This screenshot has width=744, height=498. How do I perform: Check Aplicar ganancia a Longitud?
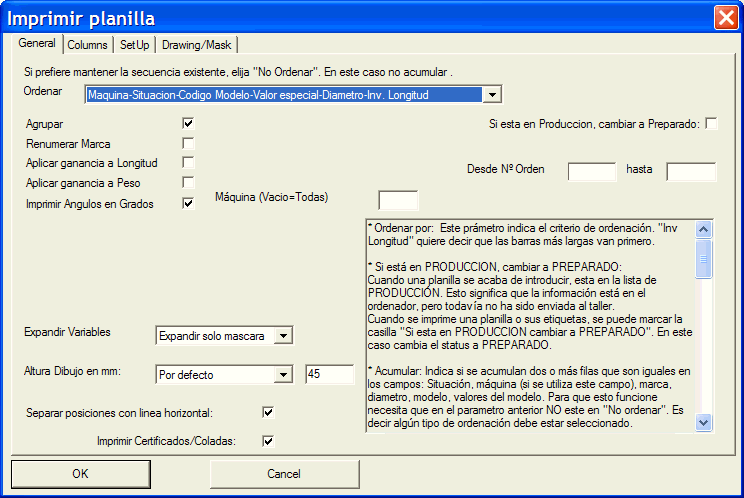188,163
